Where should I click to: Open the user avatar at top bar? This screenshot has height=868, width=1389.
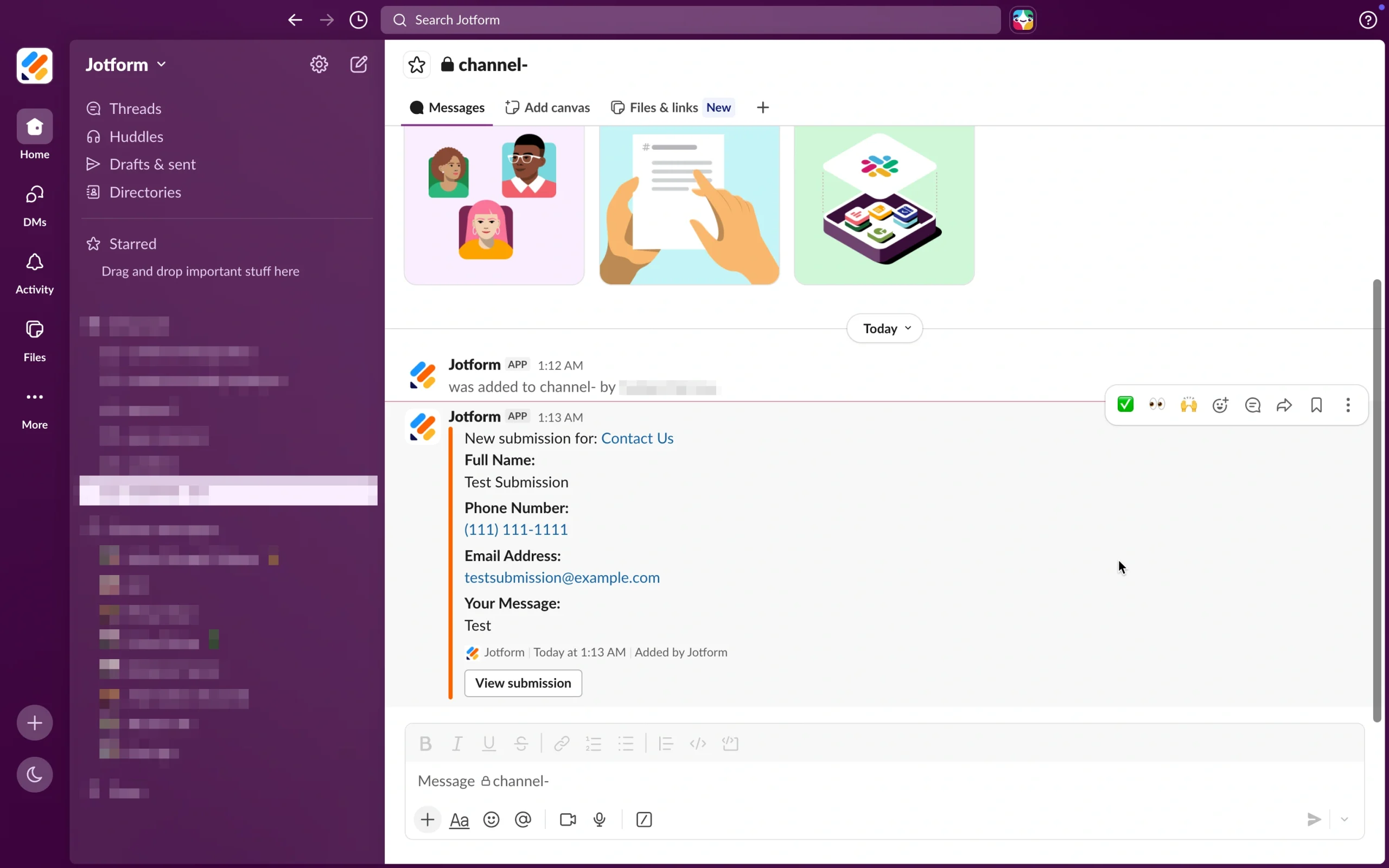(x=1023, y=20)
